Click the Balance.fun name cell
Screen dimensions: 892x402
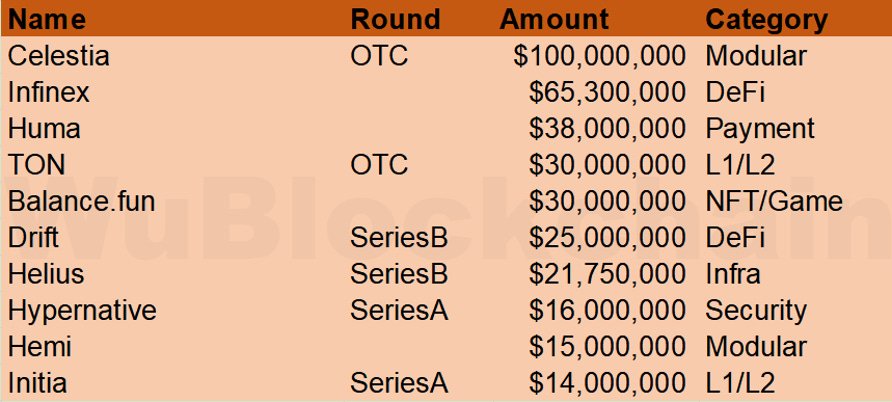(81, 201)
